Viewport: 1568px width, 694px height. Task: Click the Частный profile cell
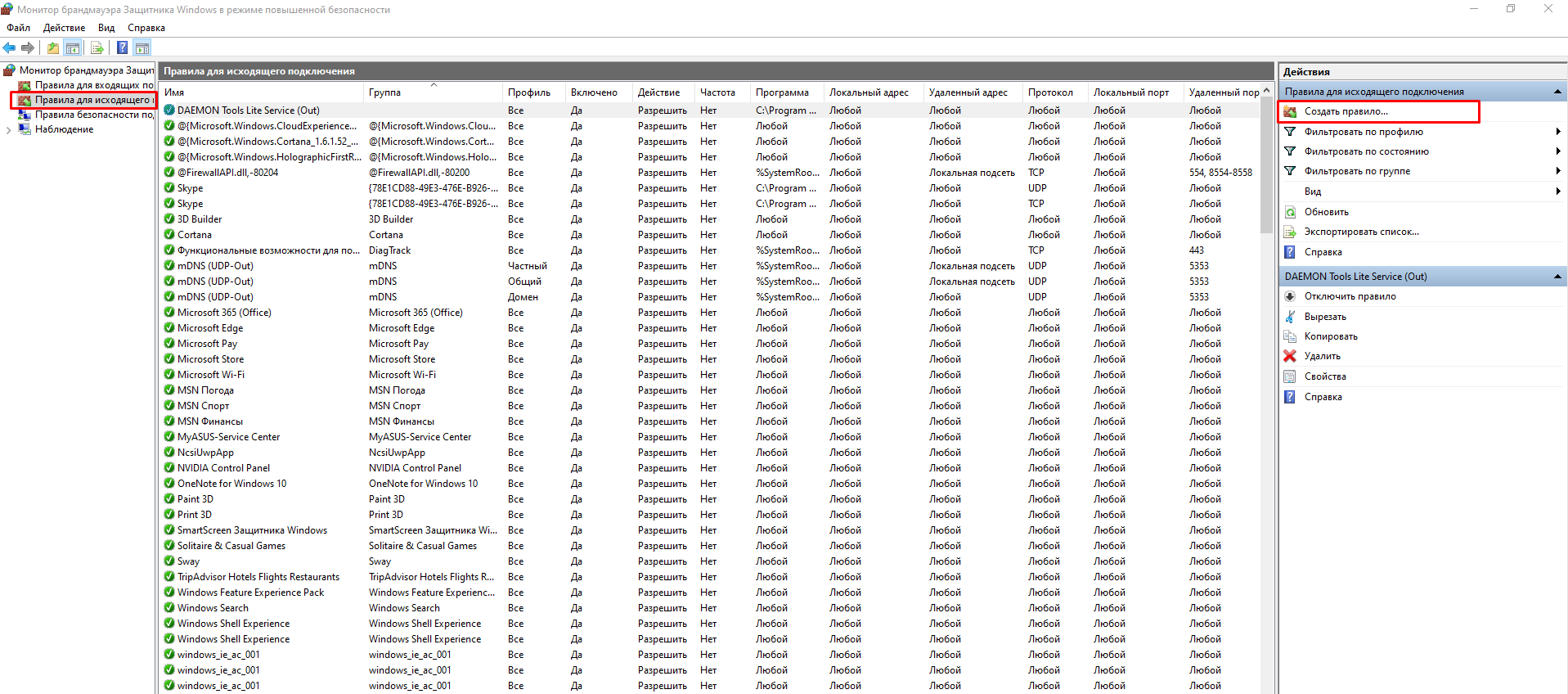pos(527,266)
